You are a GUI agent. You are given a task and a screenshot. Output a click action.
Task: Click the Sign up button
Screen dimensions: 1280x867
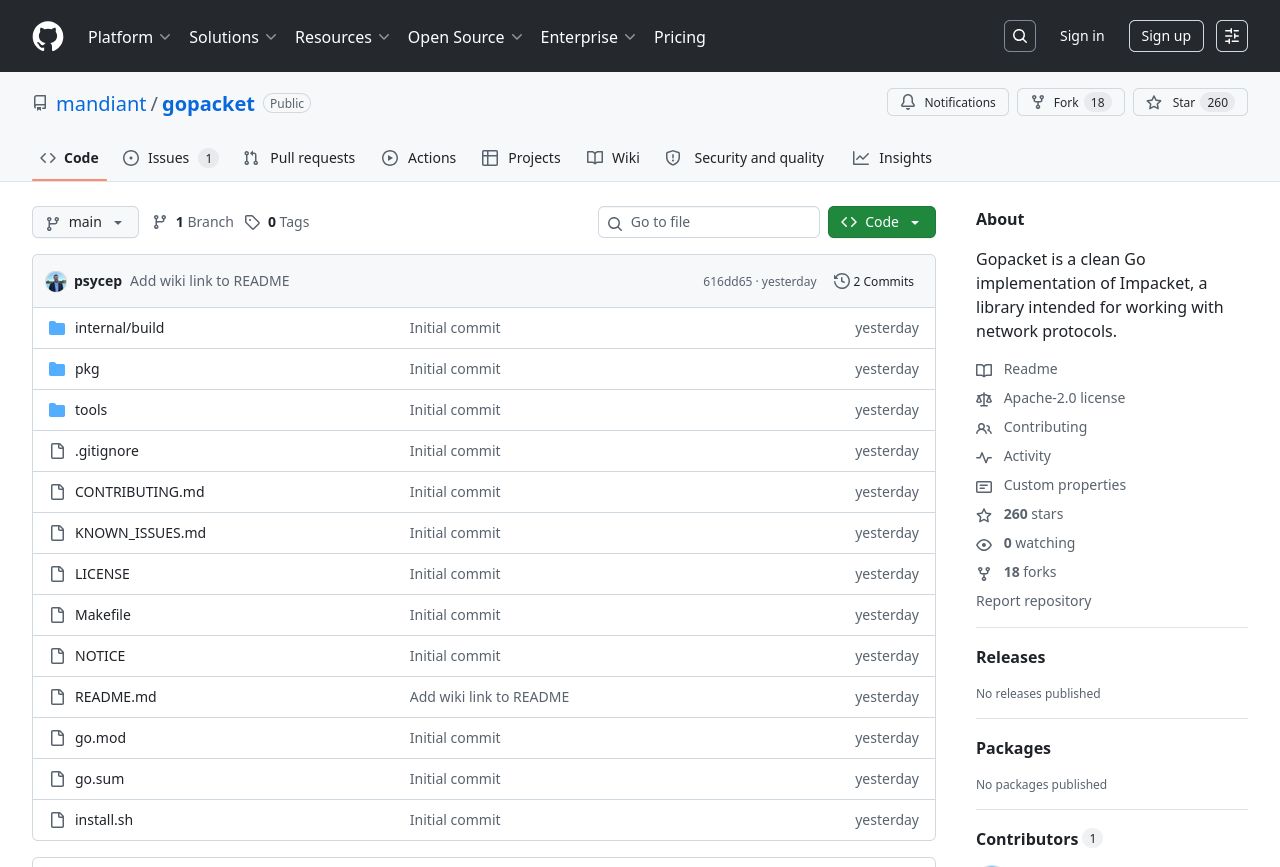click(x=1165, y=36)
